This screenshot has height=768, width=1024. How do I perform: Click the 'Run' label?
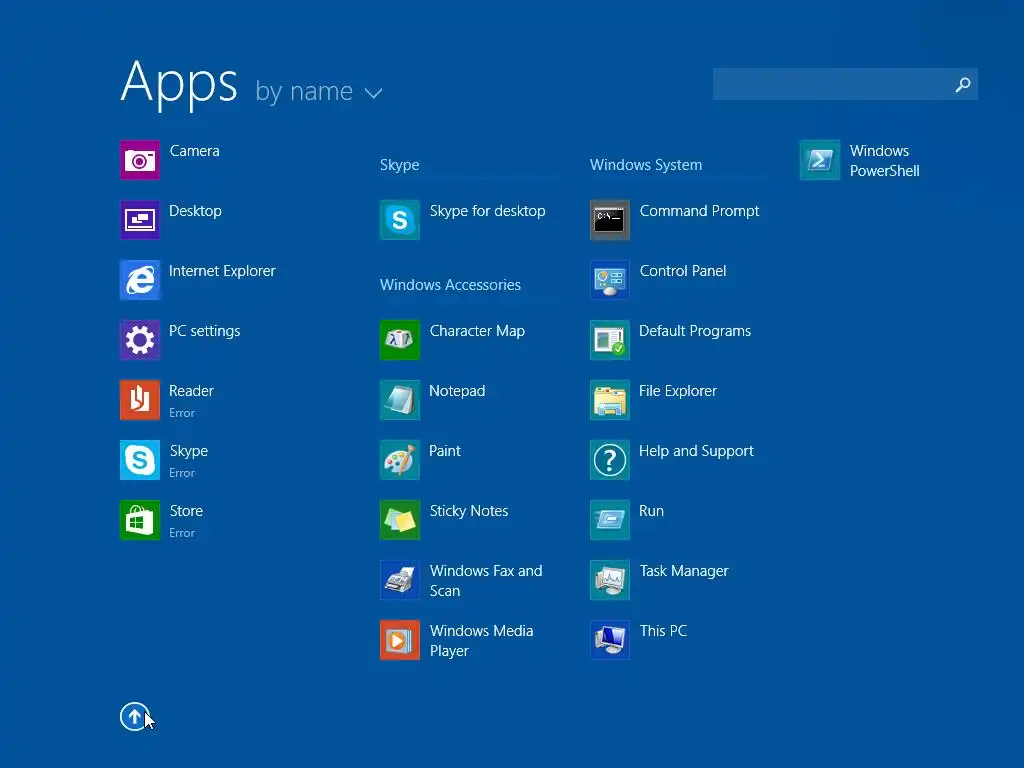(x=651, y=511)
